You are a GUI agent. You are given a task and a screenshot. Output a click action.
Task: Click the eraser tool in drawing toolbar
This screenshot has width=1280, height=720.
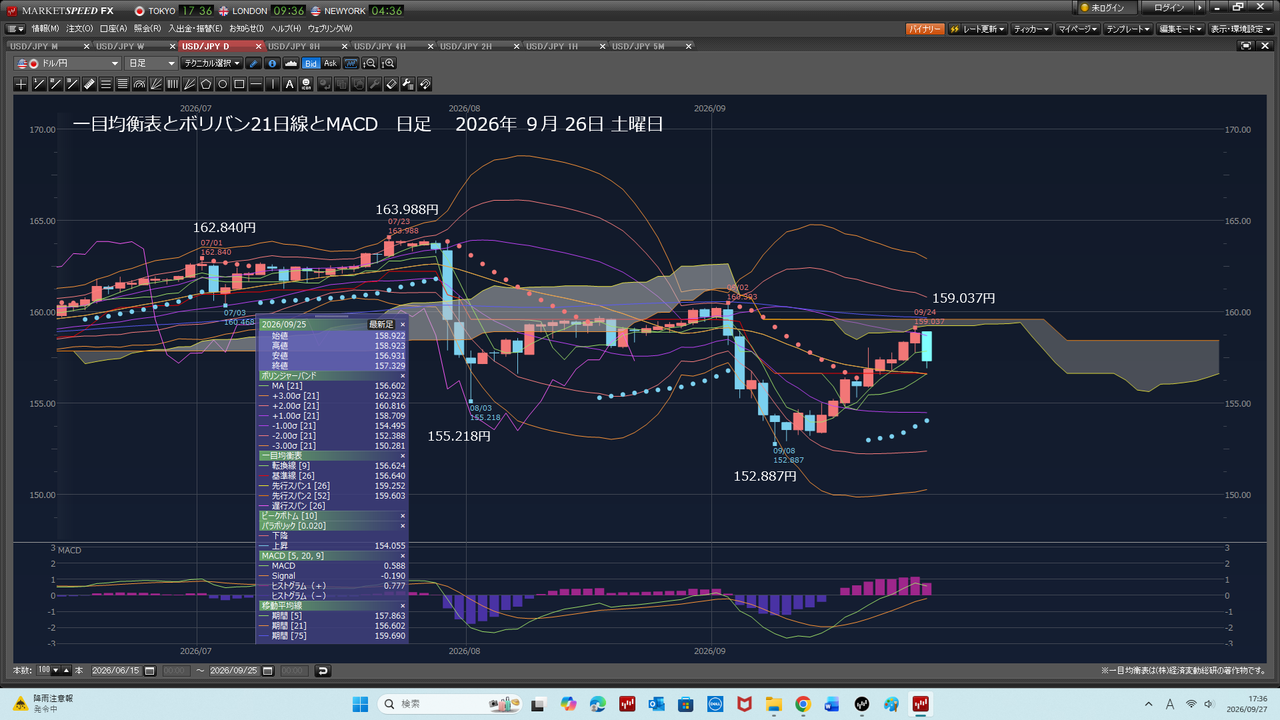pos(391,84)
